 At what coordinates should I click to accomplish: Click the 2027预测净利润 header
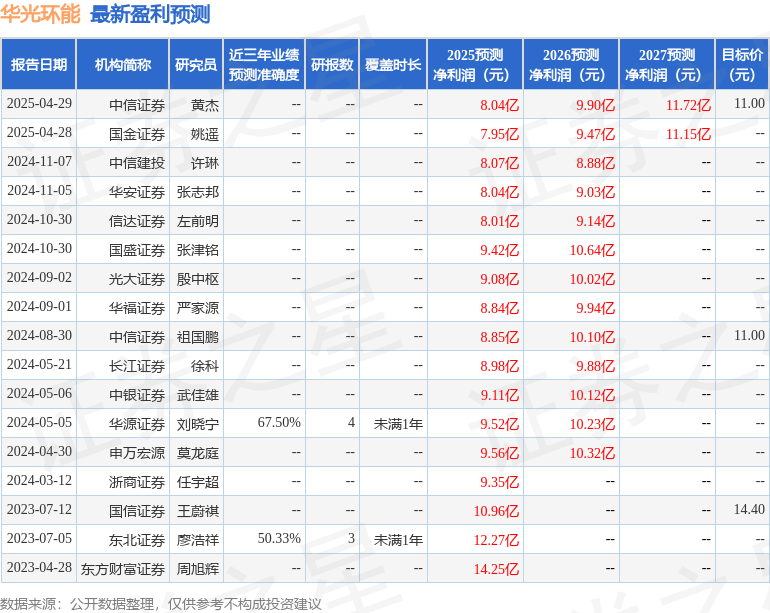click(x=667, y=64)
